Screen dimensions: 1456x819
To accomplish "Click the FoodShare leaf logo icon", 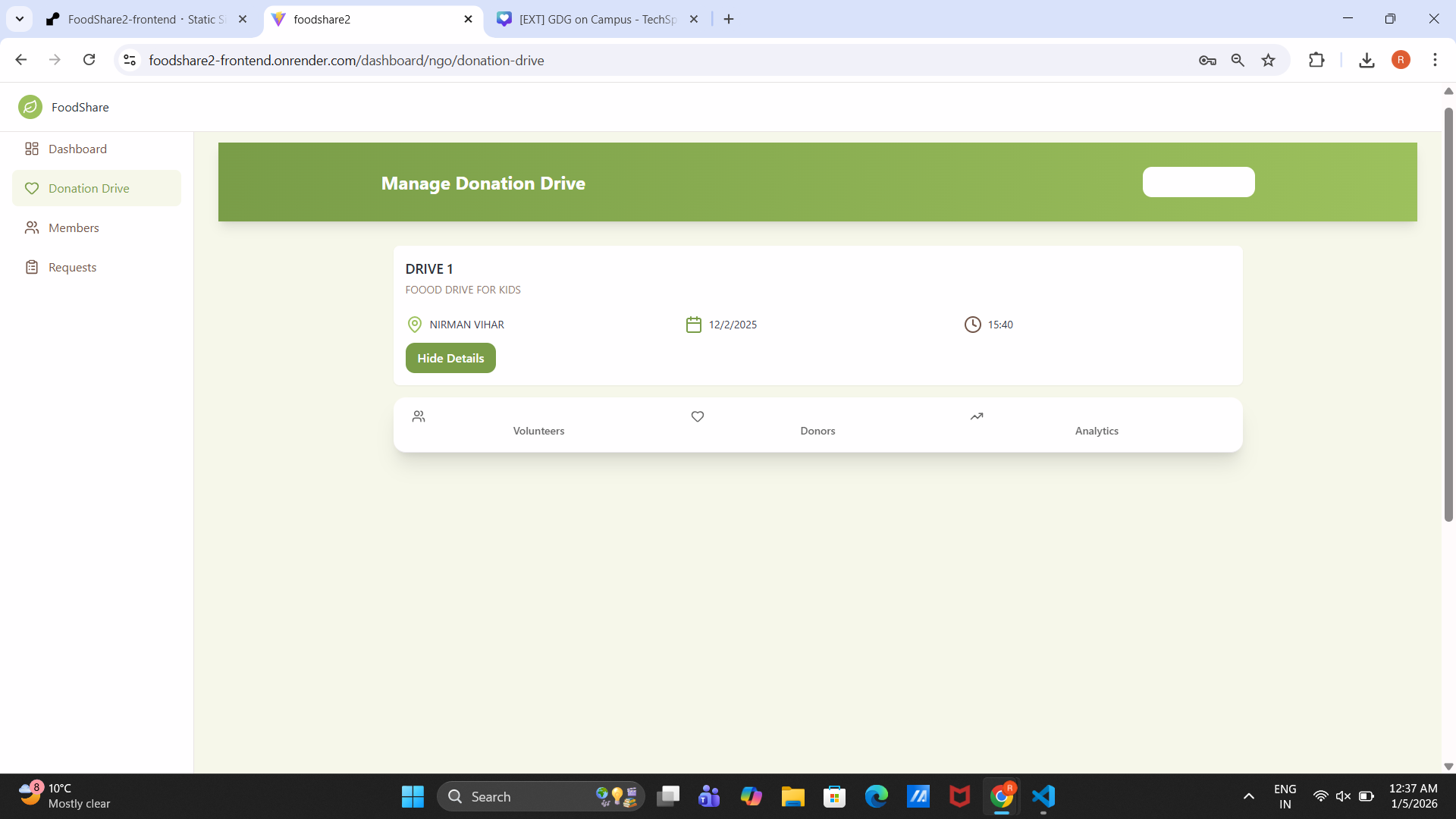I will 30,107.
